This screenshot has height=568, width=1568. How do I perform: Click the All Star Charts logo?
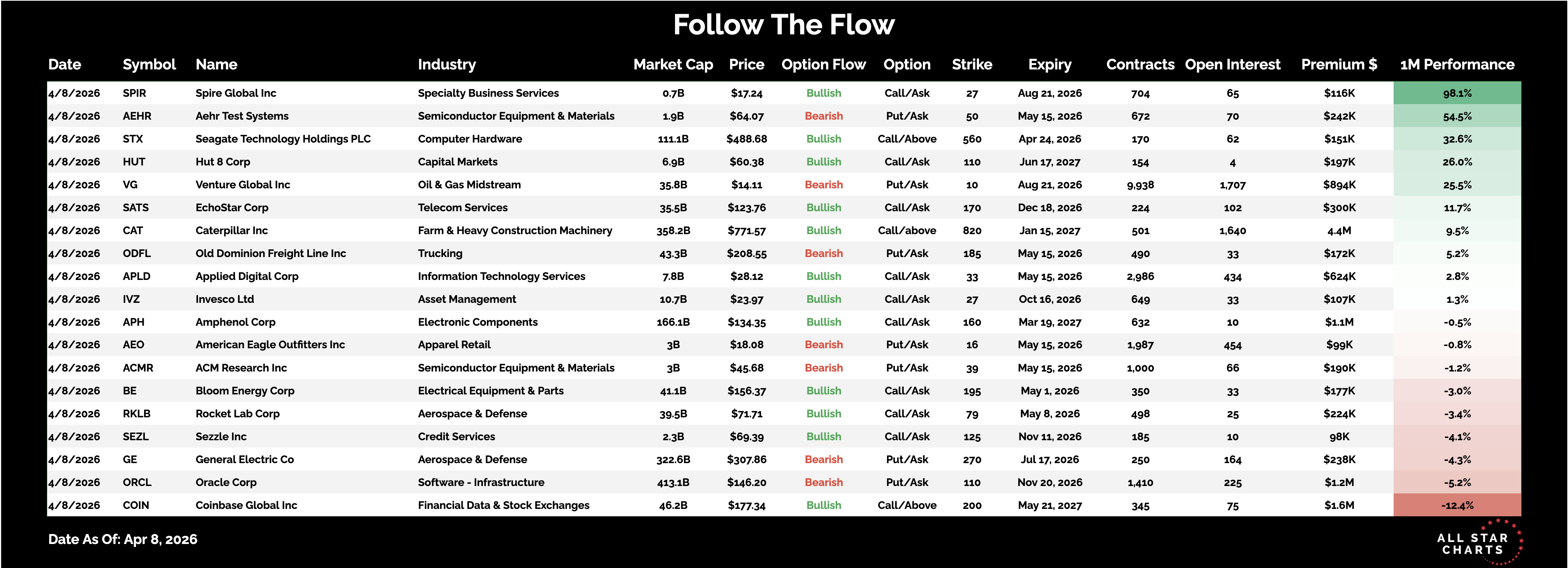click(1478, 543)
